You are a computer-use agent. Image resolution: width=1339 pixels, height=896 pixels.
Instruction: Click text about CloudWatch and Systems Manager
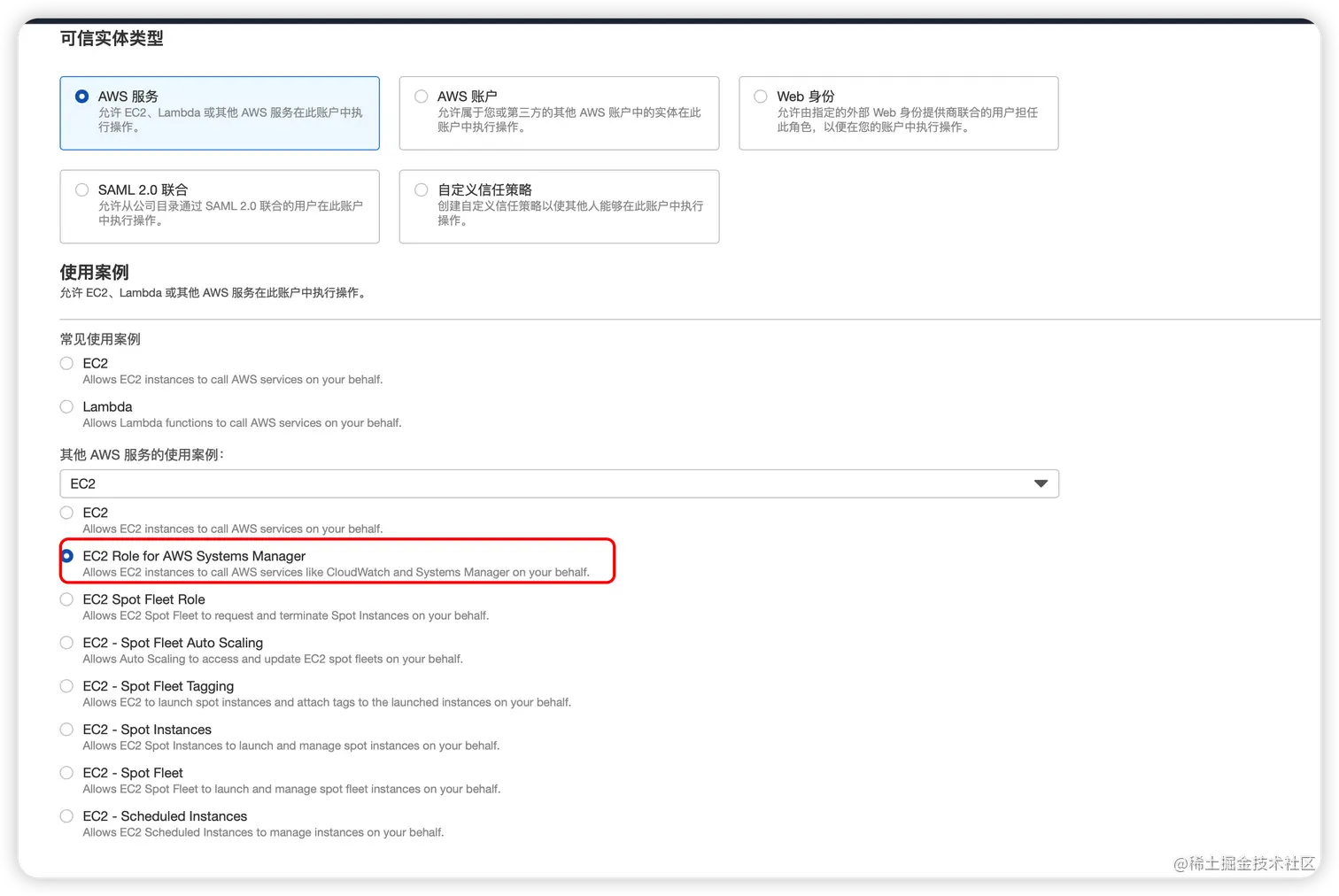[336, 573]
